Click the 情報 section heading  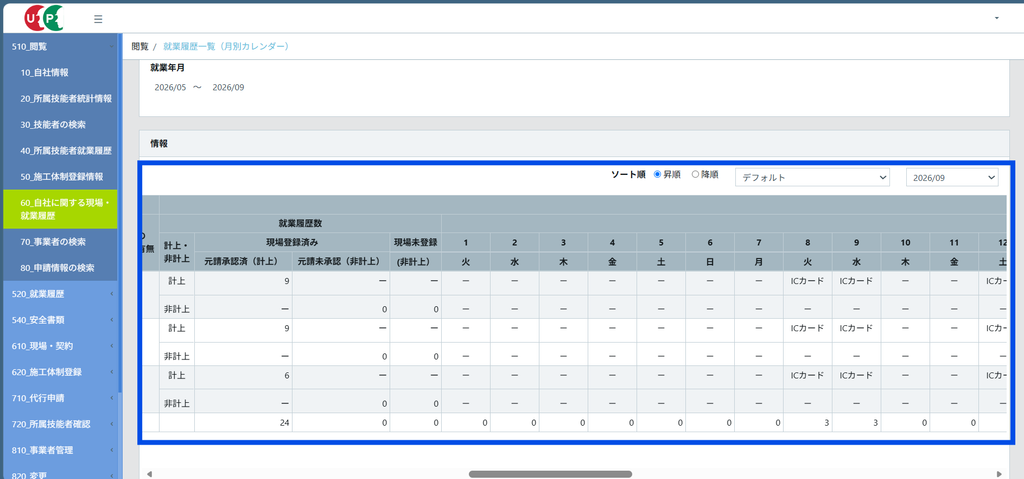point(159,143)
